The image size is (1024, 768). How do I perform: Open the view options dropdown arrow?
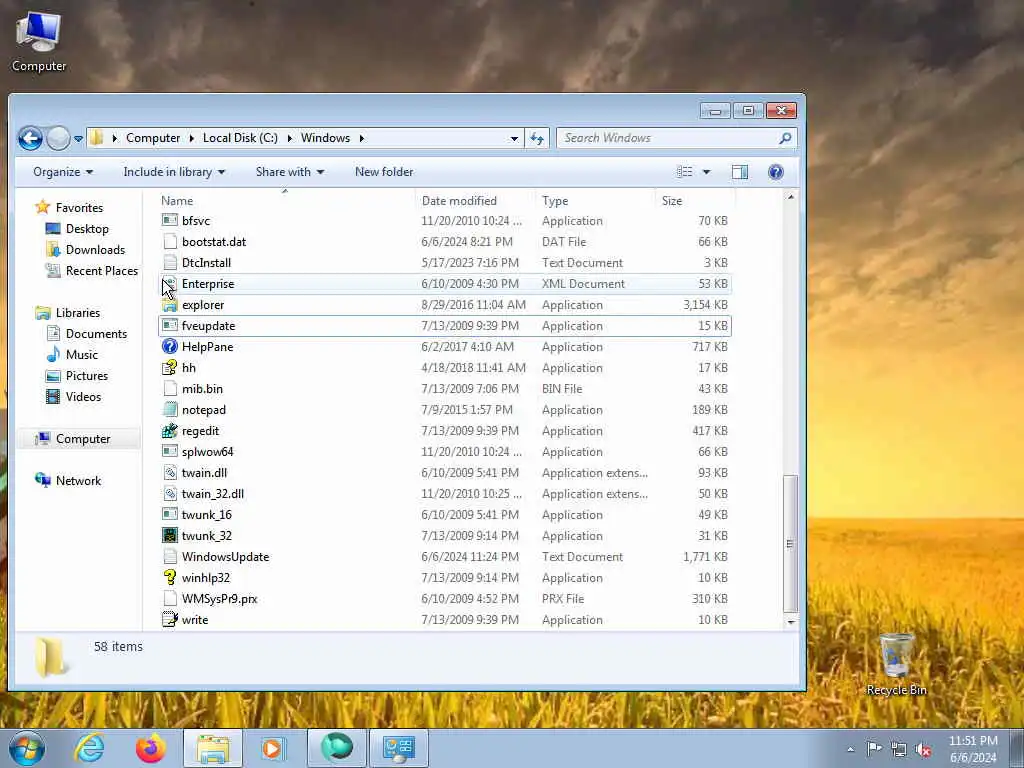point(706,172)
